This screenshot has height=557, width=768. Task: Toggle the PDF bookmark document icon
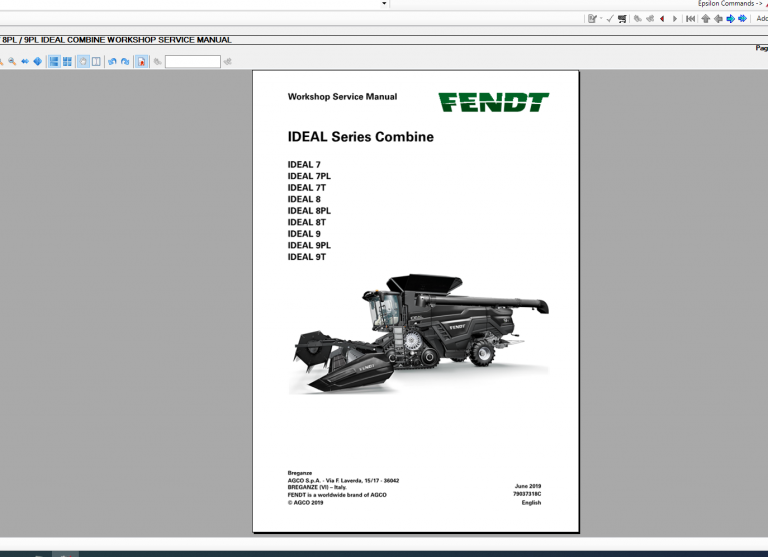pos(142,61)
